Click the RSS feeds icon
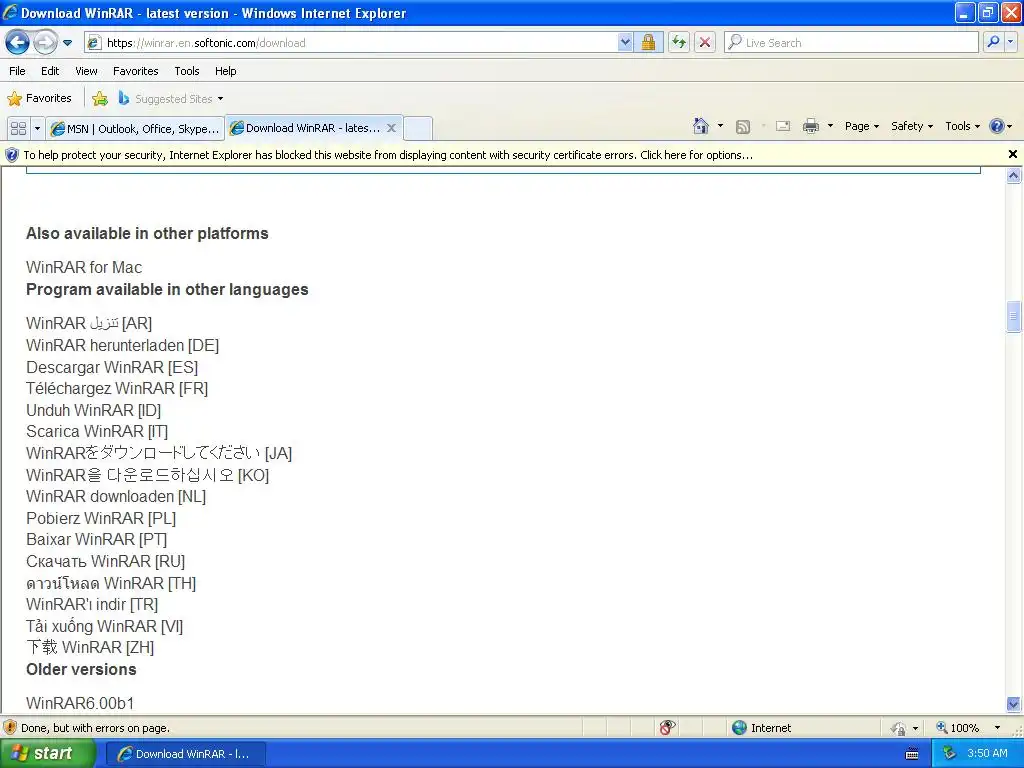Image resolution: width=1024 pixels, height=768 pixels. (743, 127)
